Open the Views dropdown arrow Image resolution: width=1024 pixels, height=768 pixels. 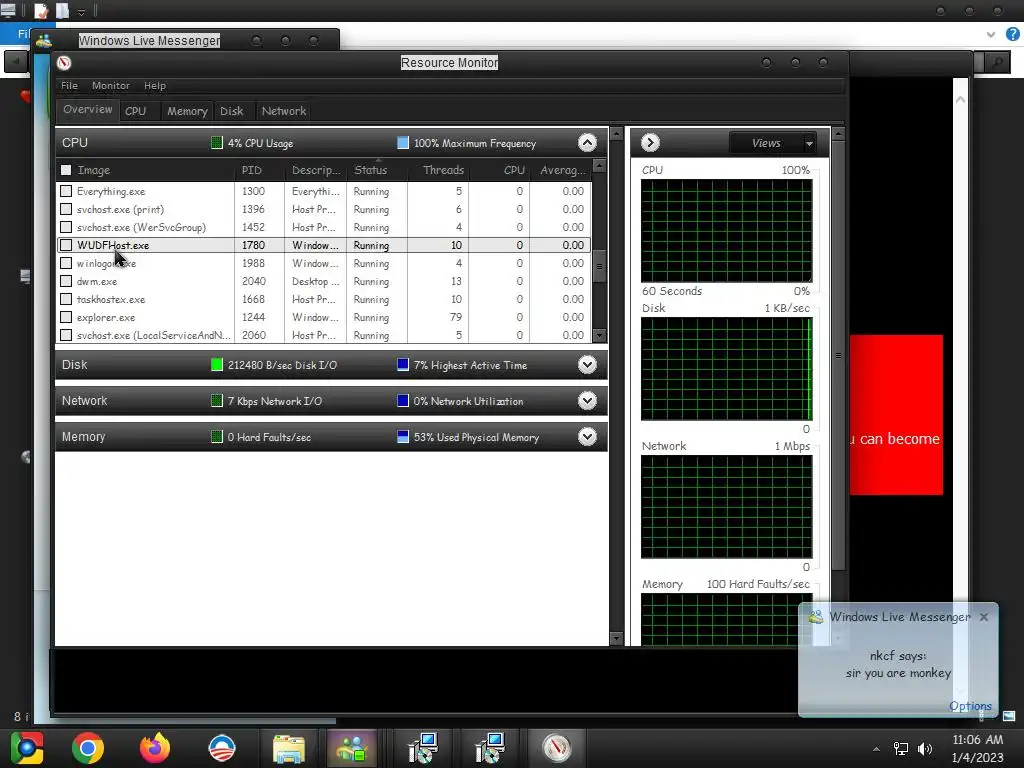click(x=809, y=143)
